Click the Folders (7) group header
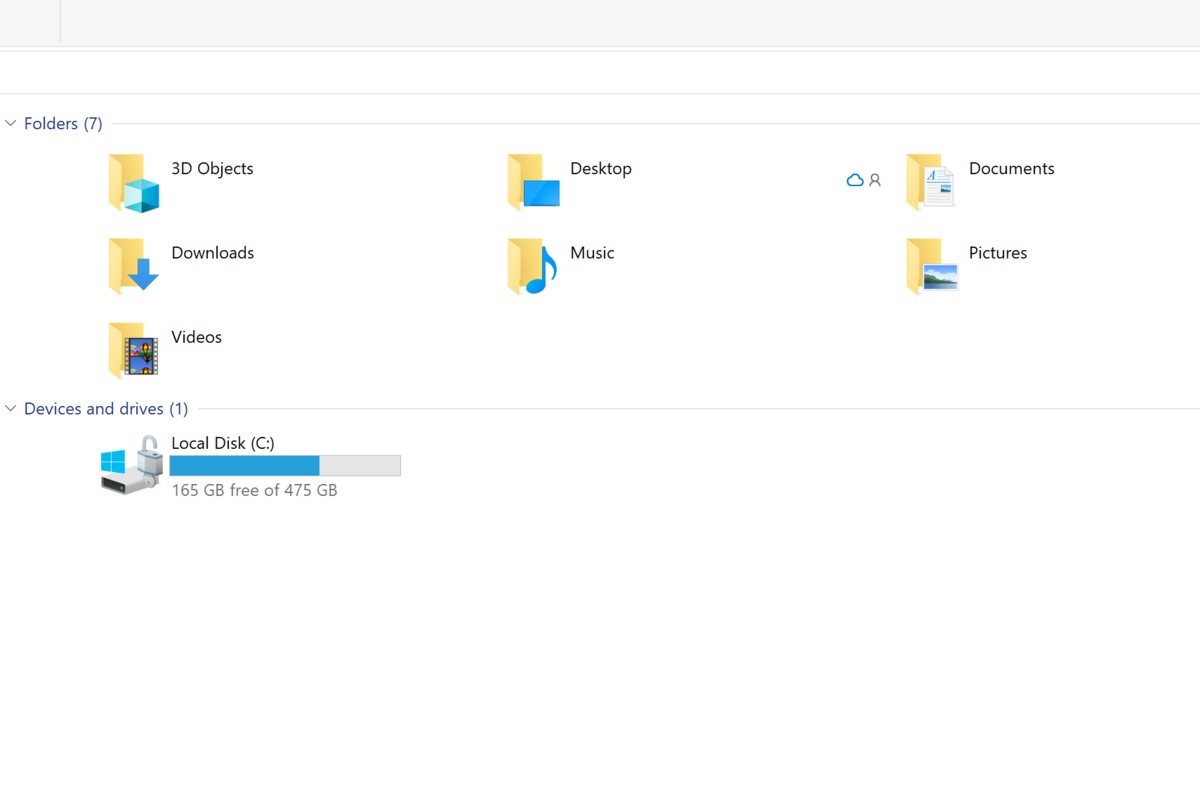This screenshot has width=1200, height=805. (63, 124)
